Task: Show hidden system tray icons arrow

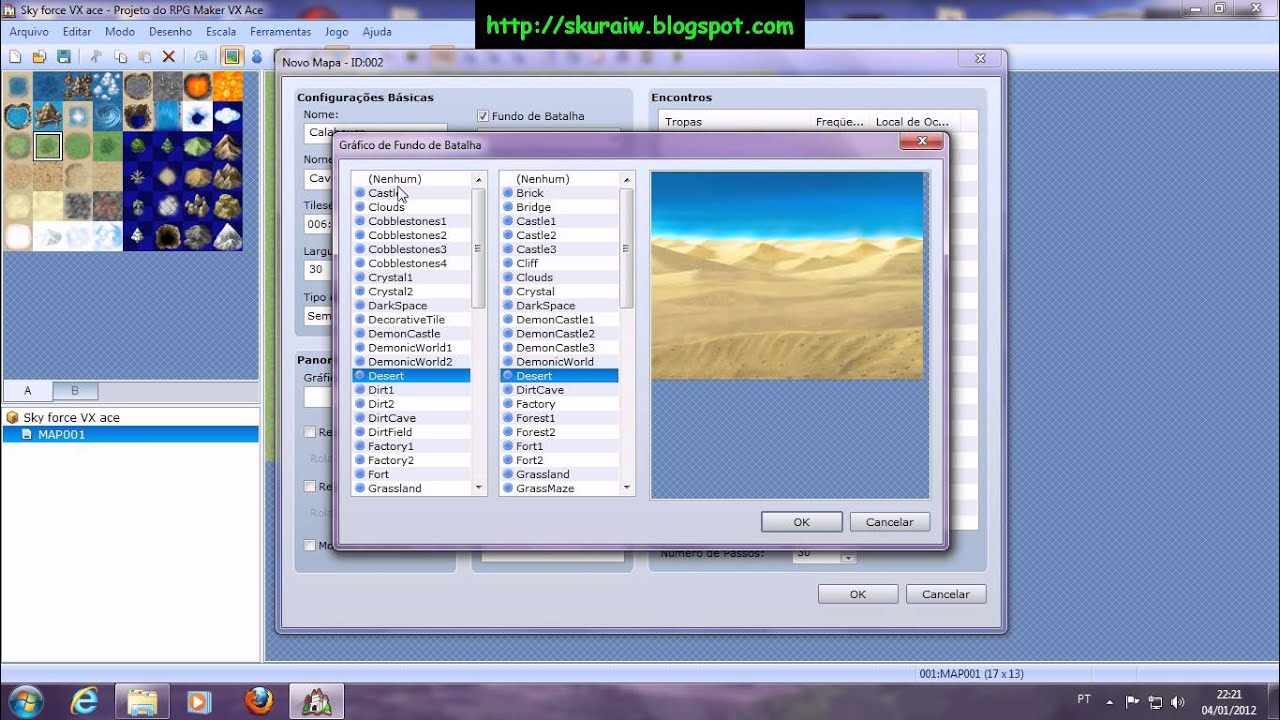Action: click(x=1109, y=701)
